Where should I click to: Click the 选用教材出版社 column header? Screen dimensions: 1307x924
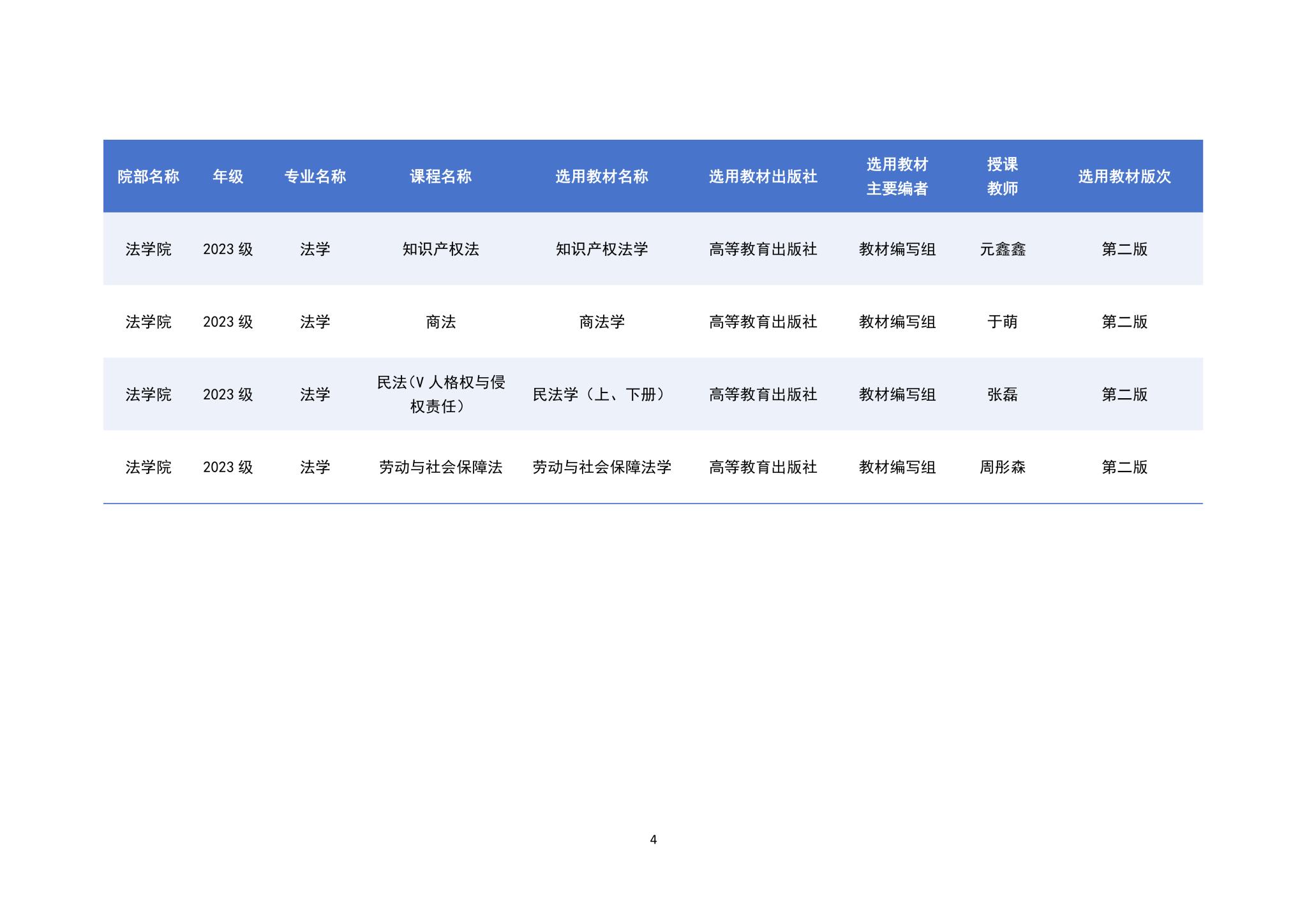763,177
